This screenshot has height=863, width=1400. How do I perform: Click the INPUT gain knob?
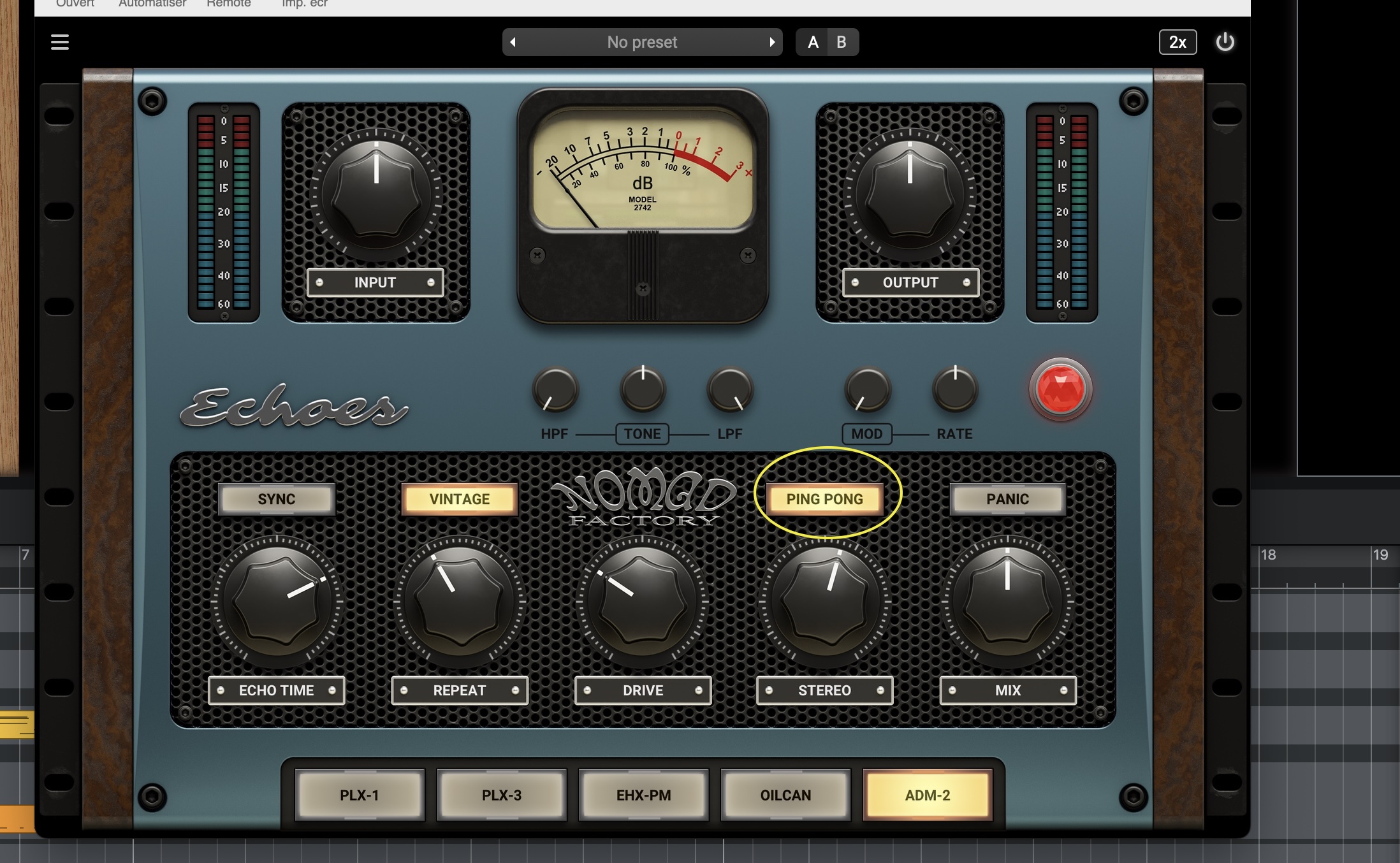click(x=376, y=195)
